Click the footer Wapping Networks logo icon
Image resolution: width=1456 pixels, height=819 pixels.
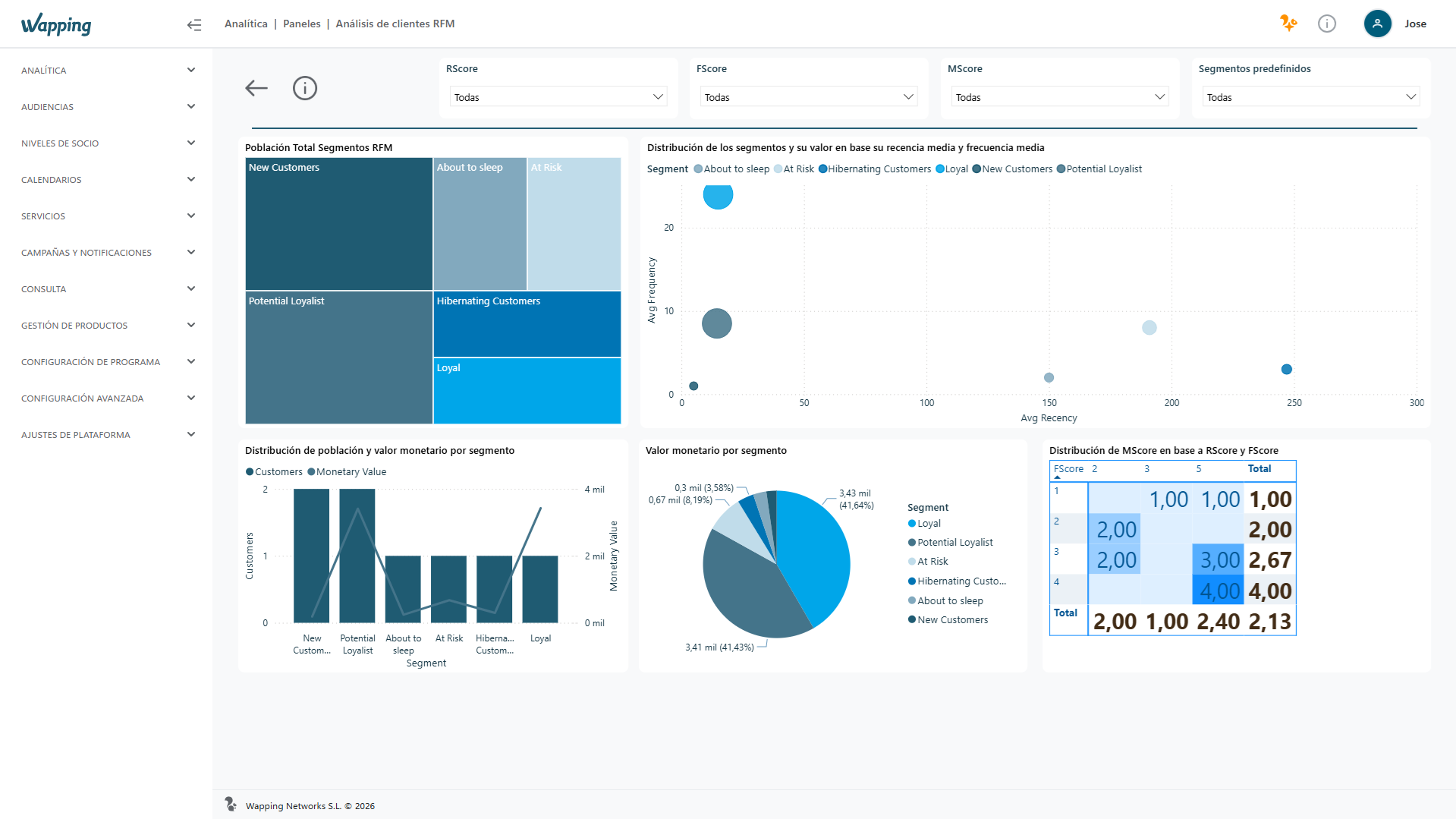click(x=231, y=804)
